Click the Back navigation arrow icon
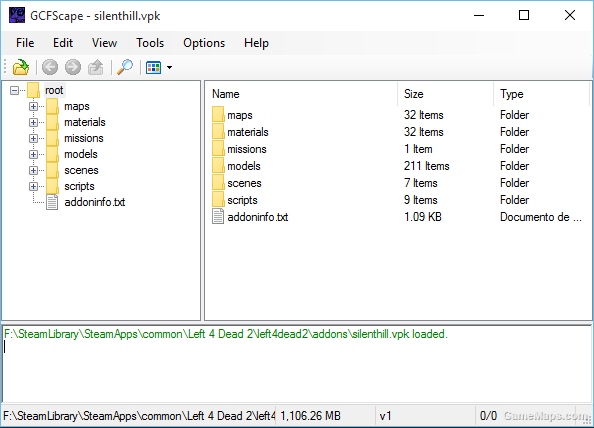Viewport: 594px width, 428px height. (50, 67)
